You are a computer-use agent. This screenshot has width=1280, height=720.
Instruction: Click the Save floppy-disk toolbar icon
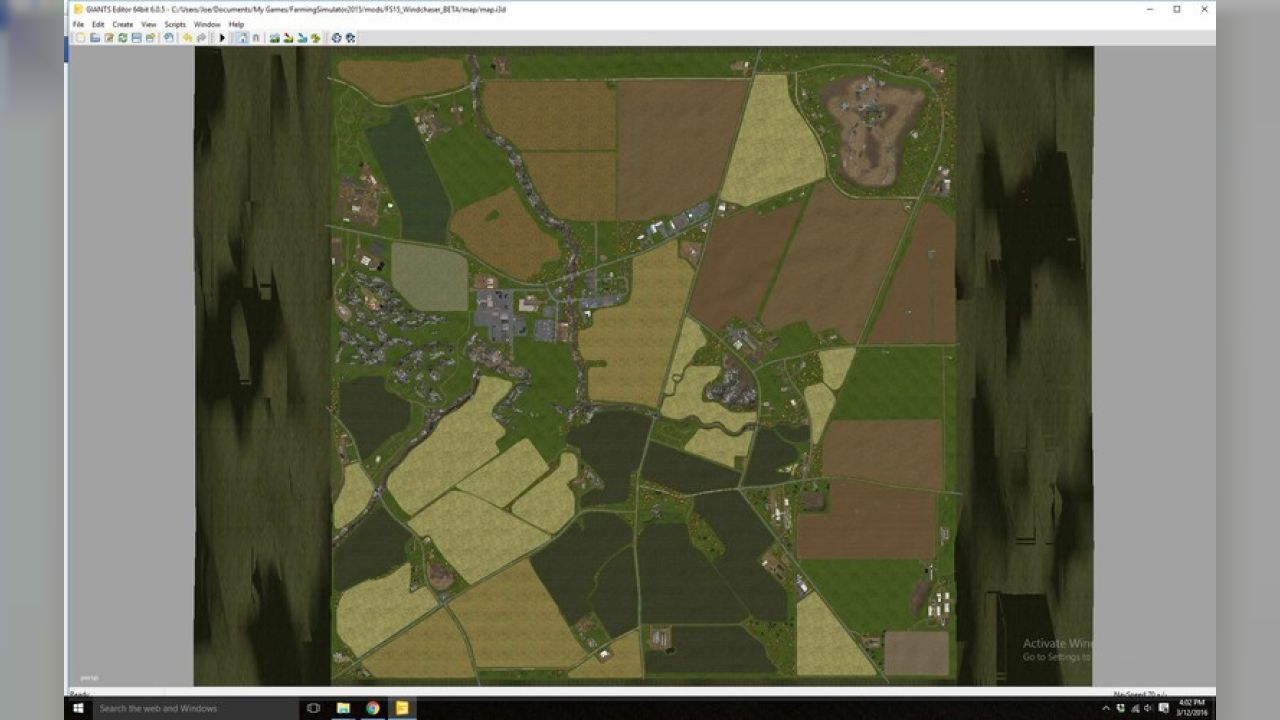[x=136, y=38]
